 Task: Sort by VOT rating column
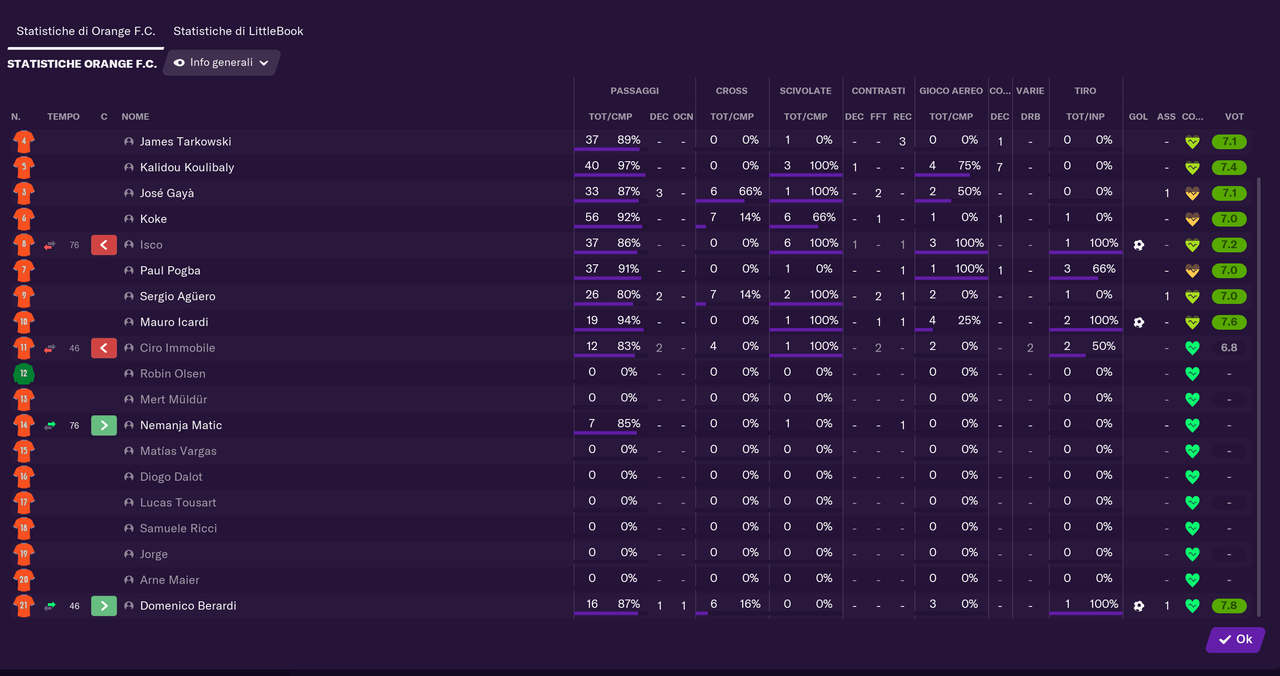pos(1235,117)
